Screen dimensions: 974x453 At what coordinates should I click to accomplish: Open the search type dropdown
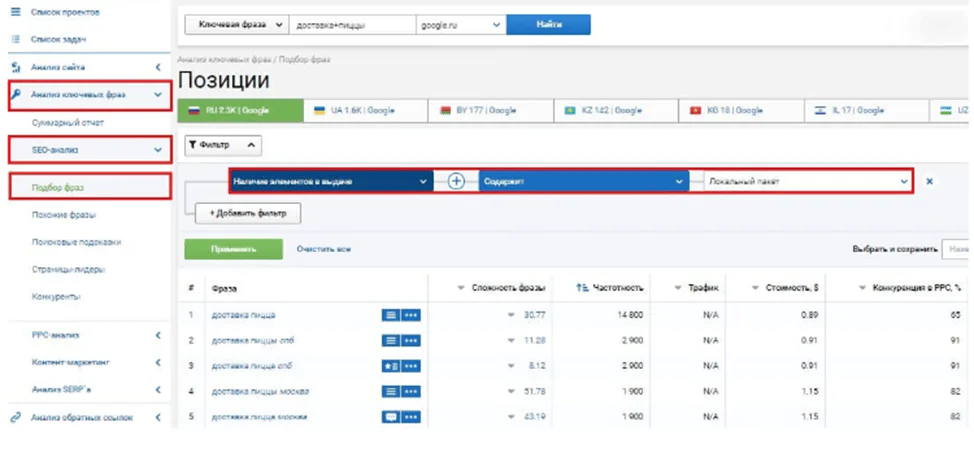(x=237, y=25)
